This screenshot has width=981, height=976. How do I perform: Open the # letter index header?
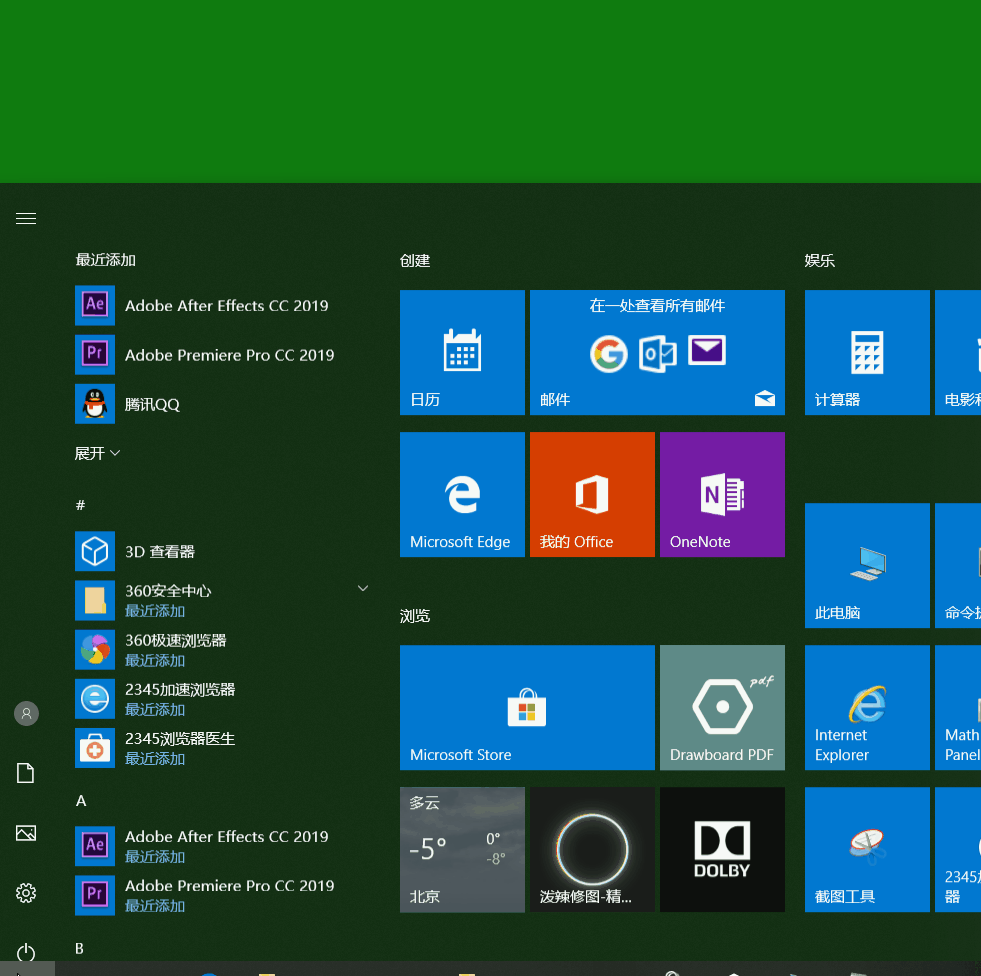click(x=80, y=505)
